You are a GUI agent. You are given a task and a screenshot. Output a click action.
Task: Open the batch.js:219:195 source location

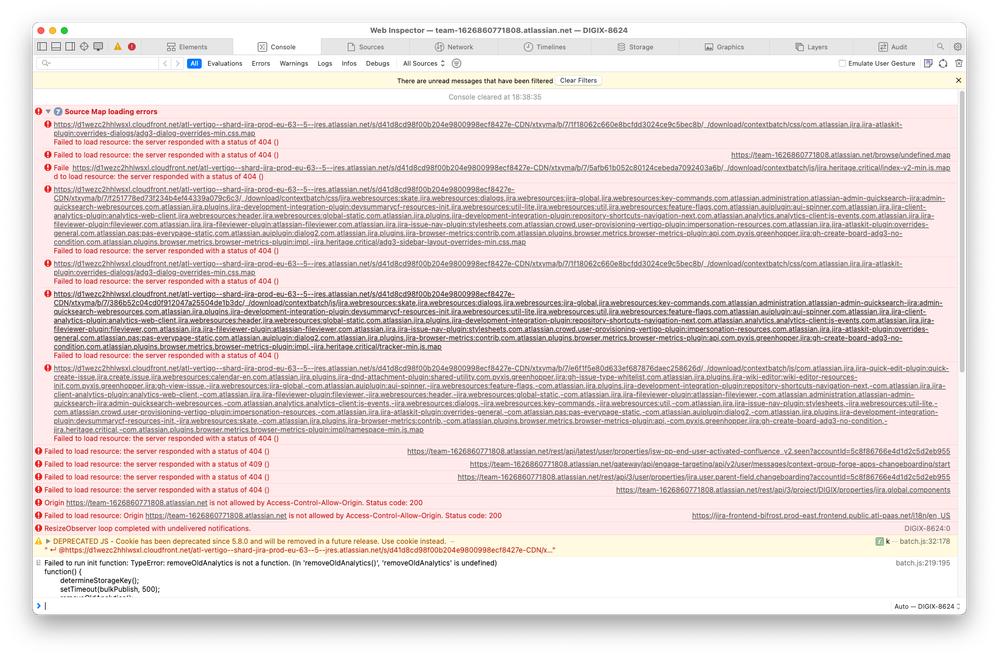click(923, 563)
